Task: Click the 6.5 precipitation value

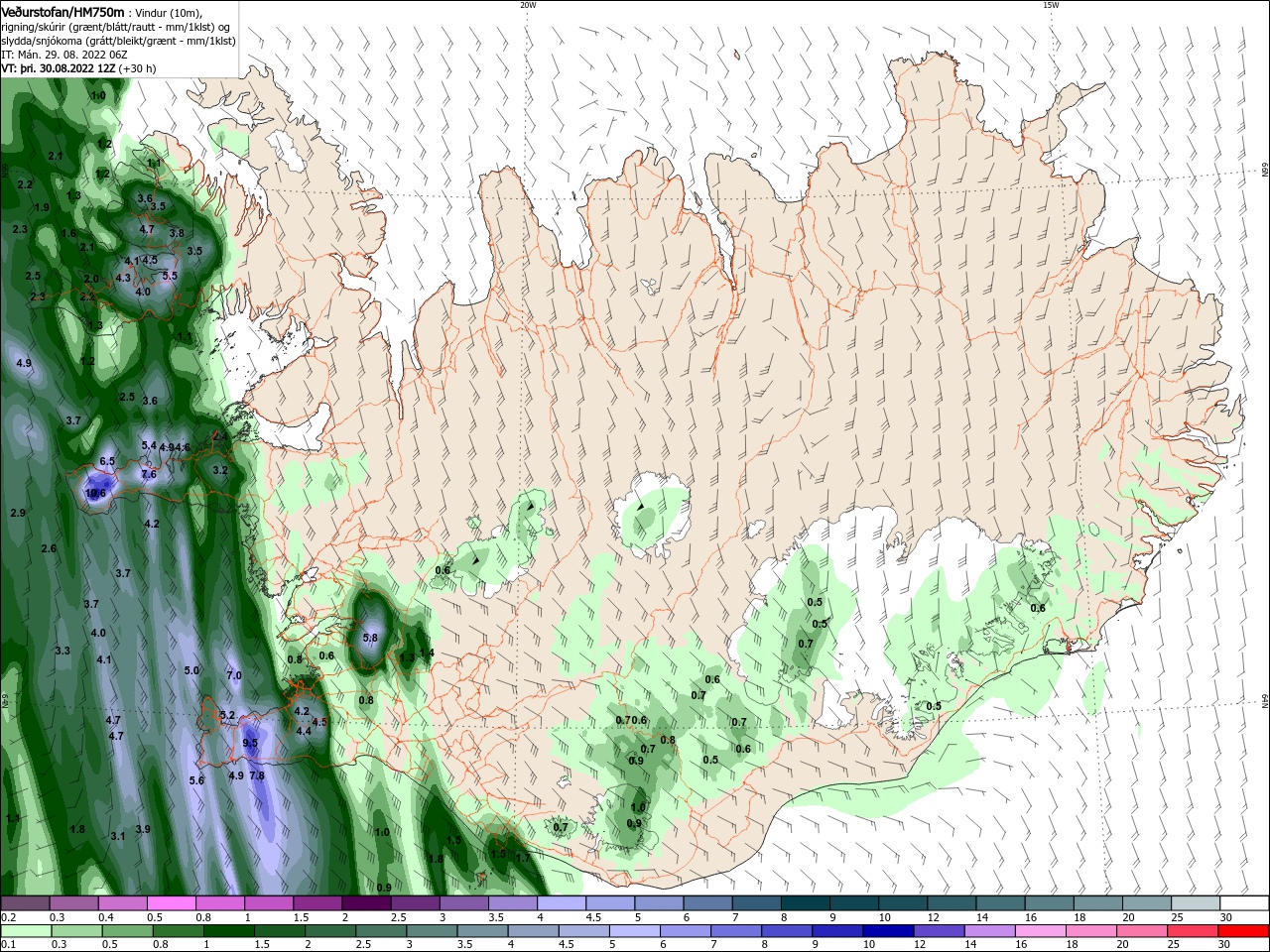Action: (x=107, y=461)
